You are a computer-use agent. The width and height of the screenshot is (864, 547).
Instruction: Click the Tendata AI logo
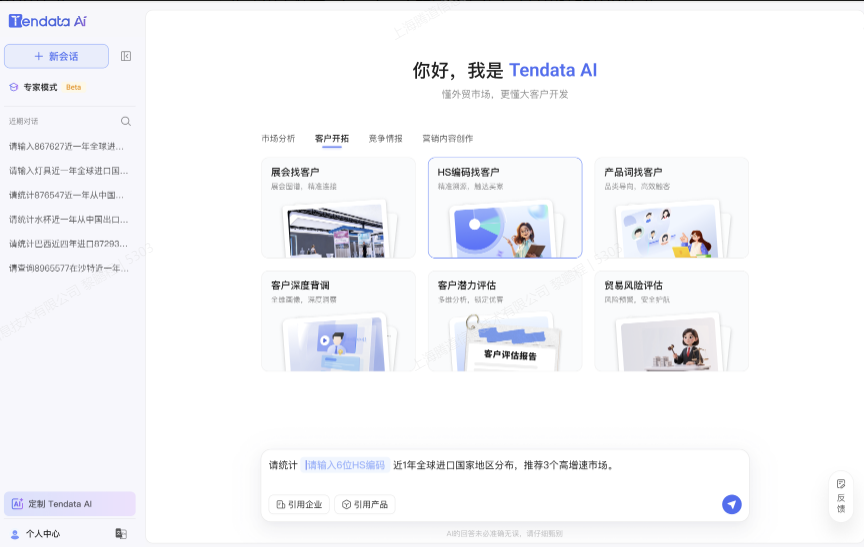click(48, 21)
